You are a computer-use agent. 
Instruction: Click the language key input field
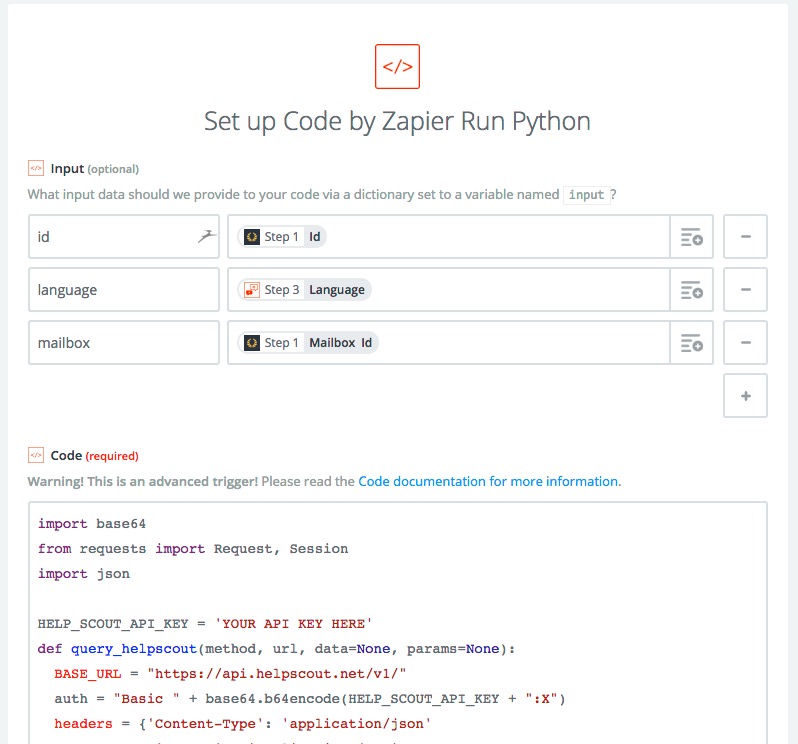(124, 290)
